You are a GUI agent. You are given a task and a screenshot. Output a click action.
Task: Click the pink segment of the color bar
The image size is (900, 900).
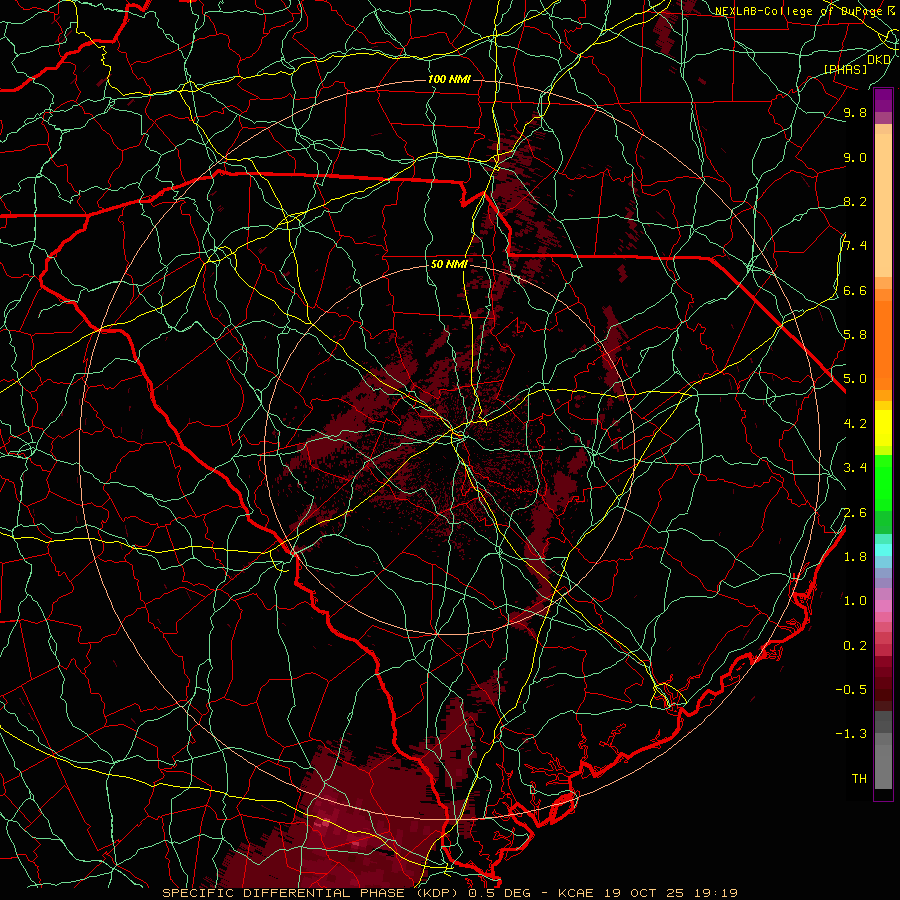(883, 606)
